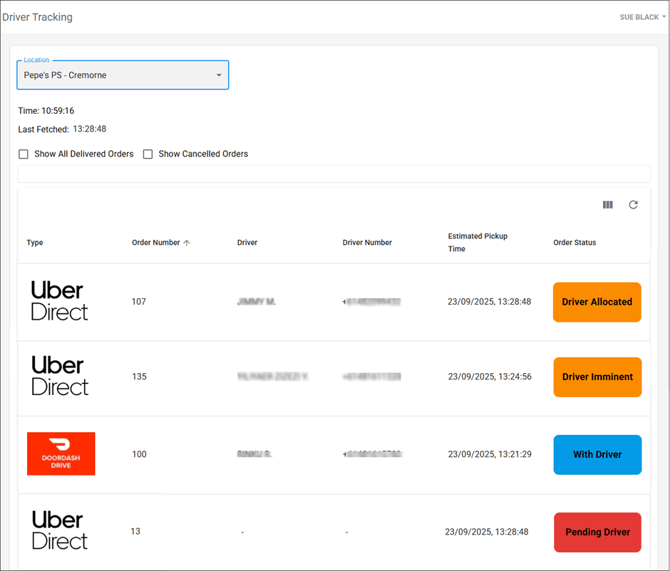Click the Type column header
The height and width of the screenshot is (571, 670).
coord(35,243)
